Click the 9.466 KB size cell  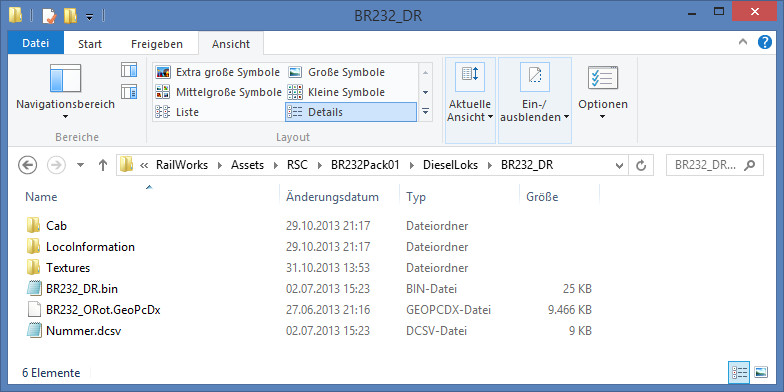click(x=570, y=310)
